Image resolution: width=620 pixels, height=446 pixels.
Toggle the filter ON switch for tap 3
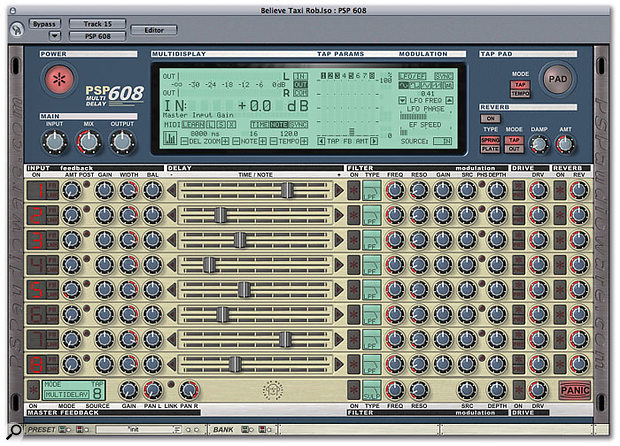coord(353,240)
